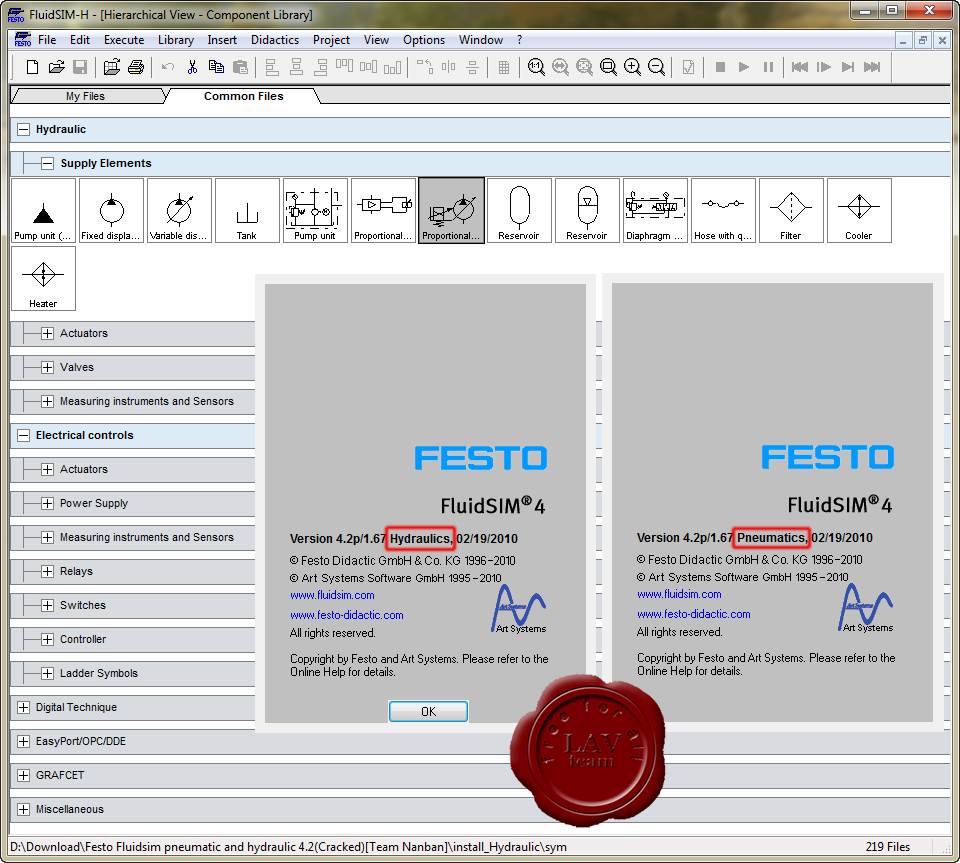Select the first Reservoir component
The image size is (960, 863).
tap(519, 211)
